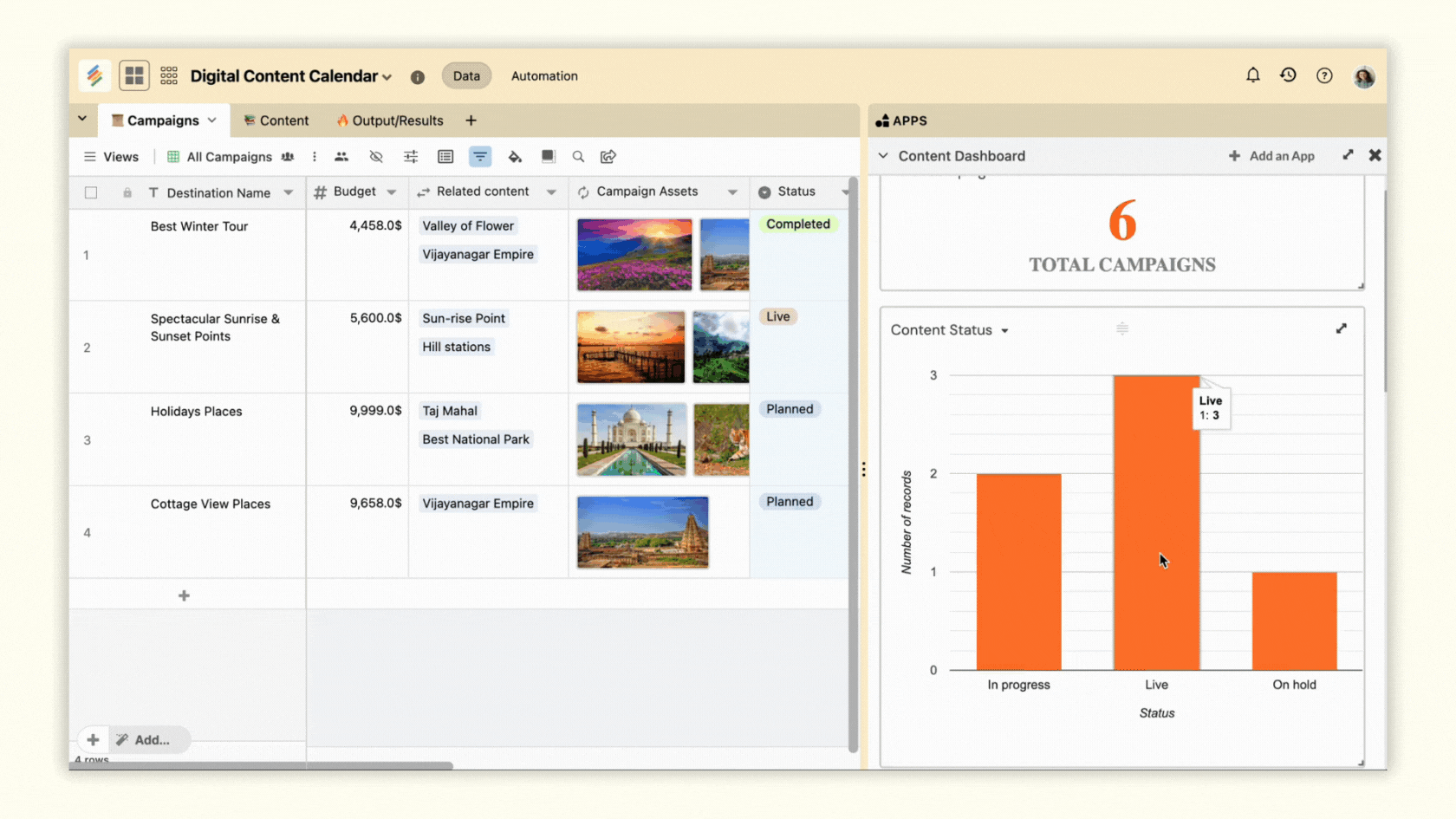The height and width of the screenshot is (819, 1456).
Task: Open the history icon in the header
Action: tap(1288, 75)
